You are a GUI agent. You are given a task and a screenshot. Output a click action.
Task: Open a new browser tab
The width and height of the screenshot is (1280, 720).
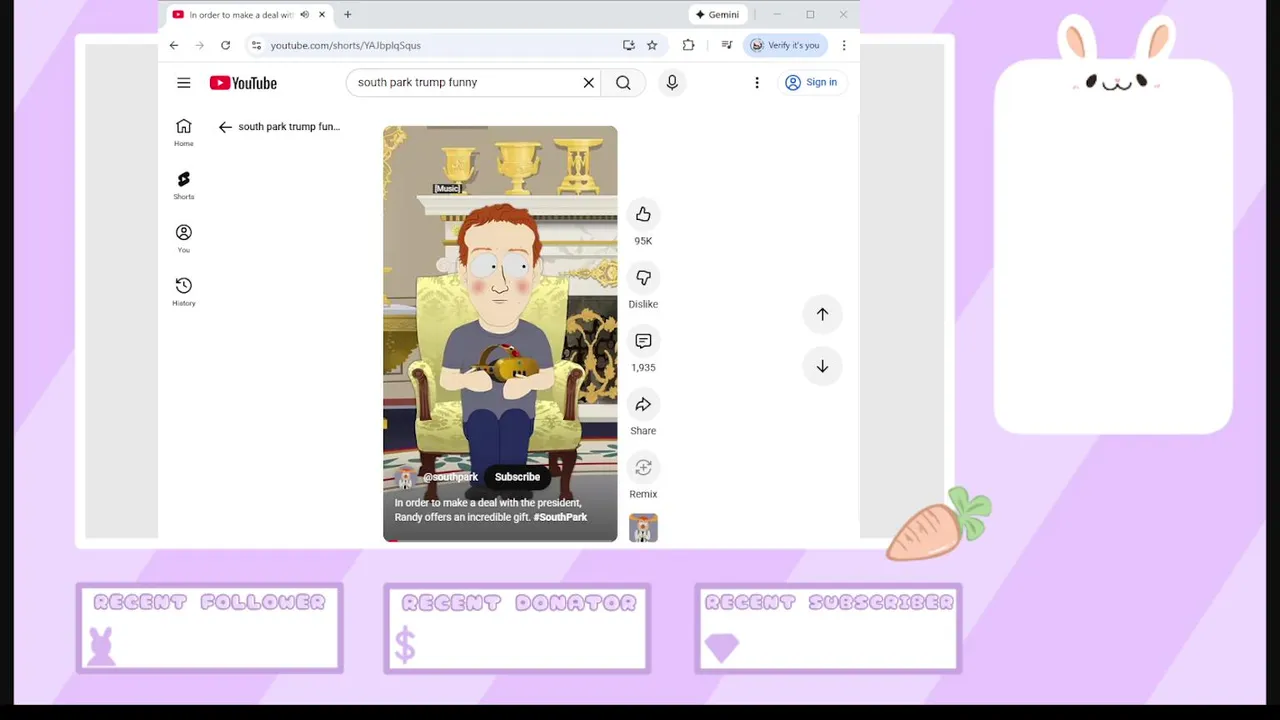pos(348,15)
